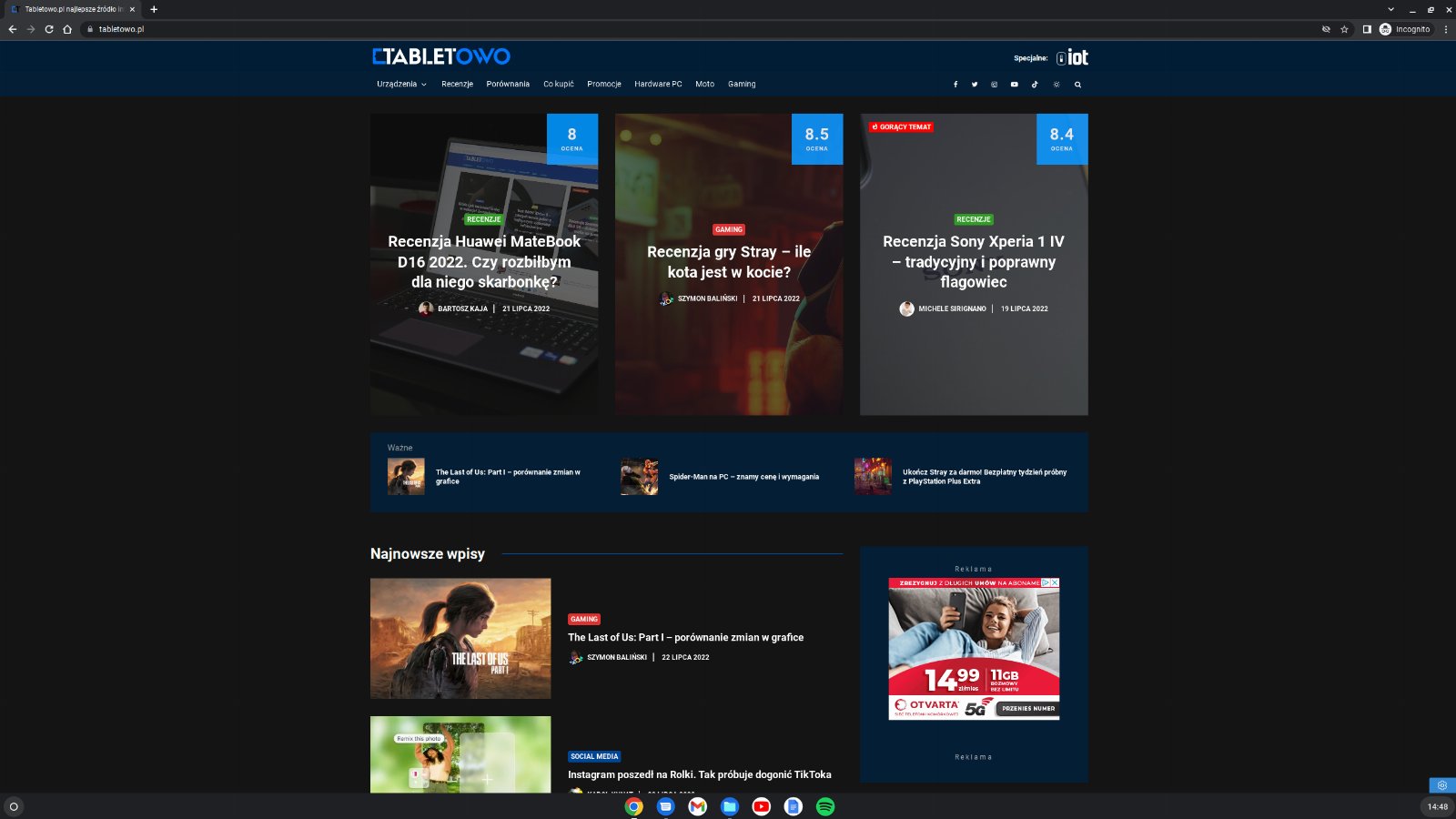Click the Otvarta 5G advertisement banner
Viewport: 1456px width, 819px height.
click(x=974, y=649)
